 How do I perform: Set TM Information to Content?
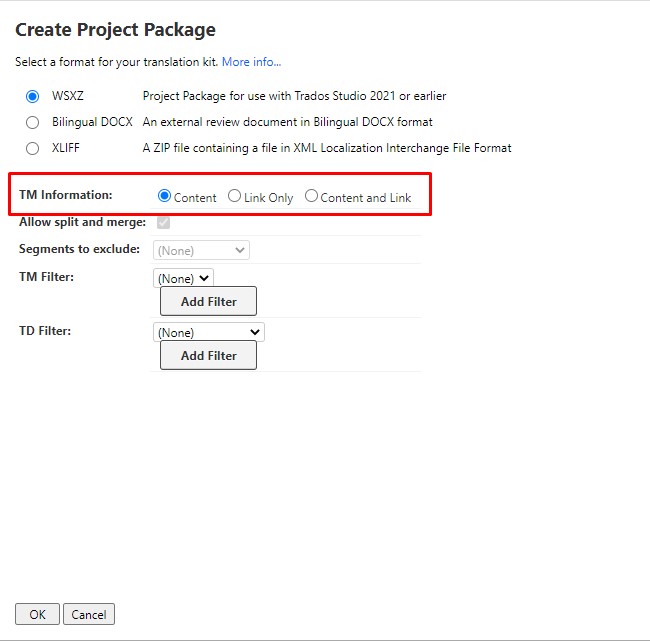coord(165,196)
